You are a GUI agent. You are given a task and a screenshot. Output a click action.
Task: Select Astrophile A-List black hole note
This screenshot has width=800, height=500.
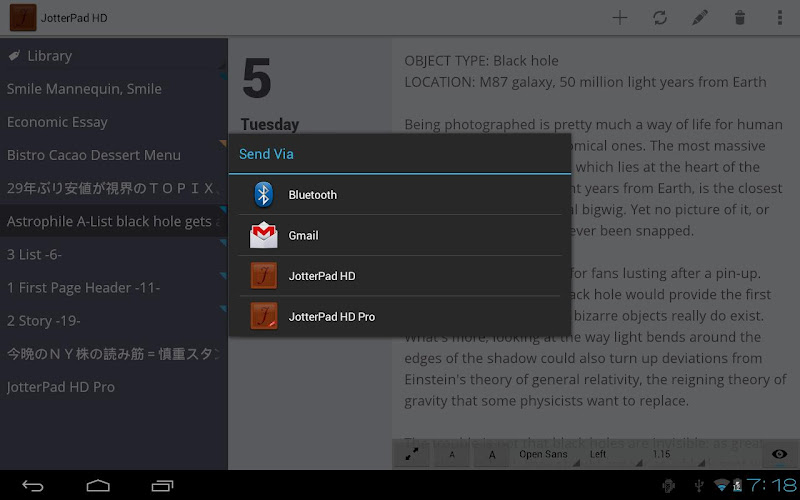coord(113,221)
